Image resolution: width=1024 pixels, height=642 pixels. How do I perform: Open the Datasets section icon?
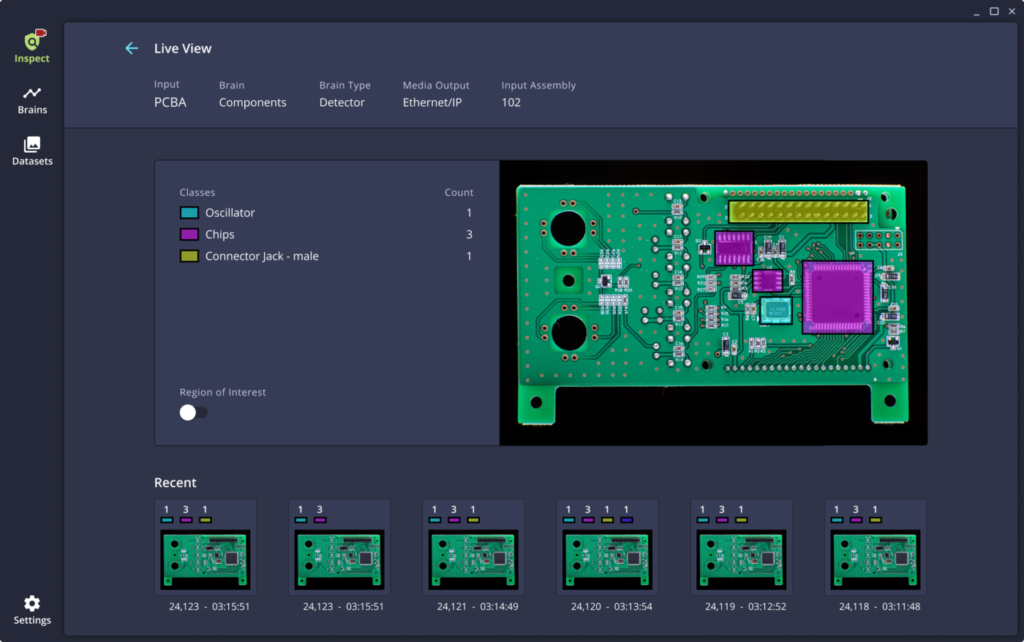[x=32, y=146]
